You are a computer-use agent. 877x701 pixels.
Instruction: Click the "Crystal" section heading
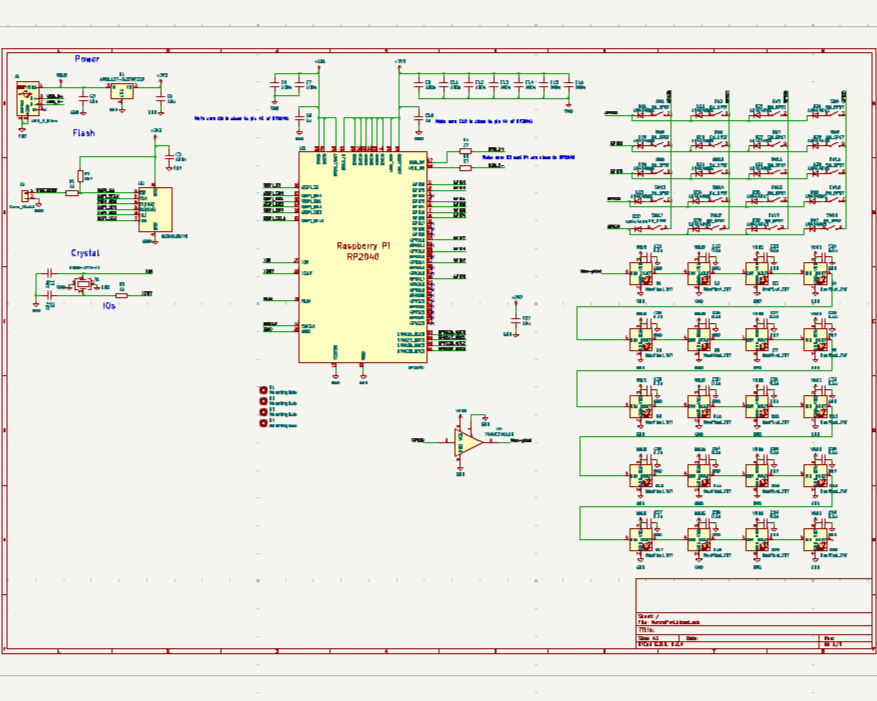[86, 253]
